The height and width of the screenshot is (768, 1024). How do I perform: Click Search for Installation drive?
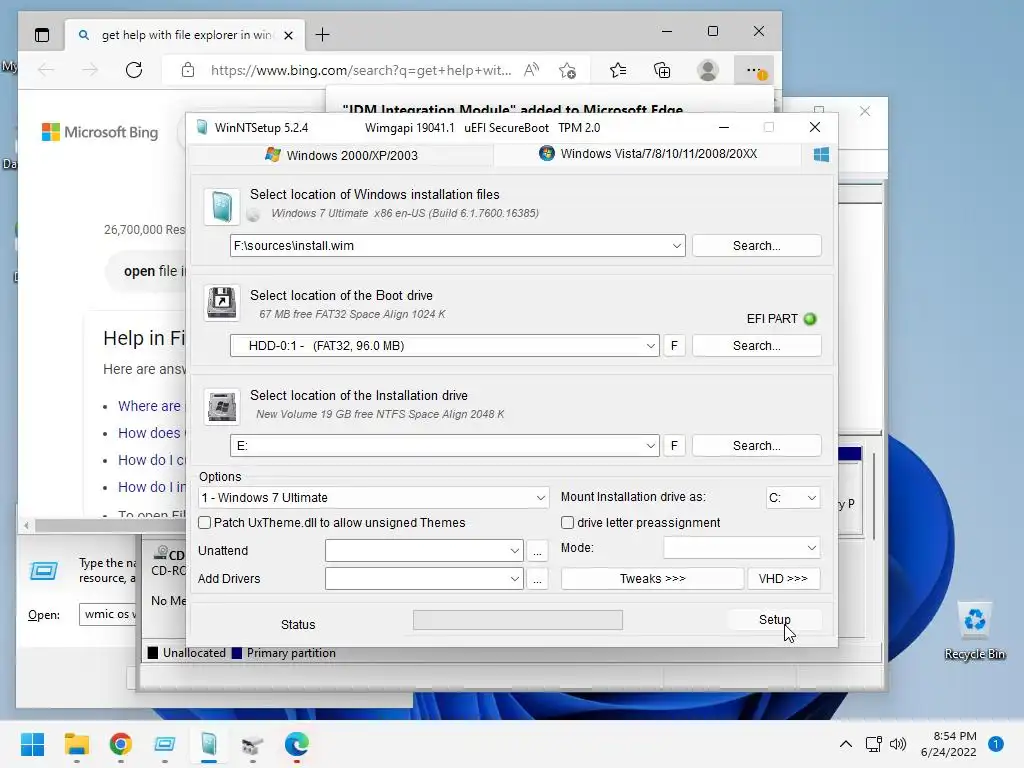coord(756,445)
